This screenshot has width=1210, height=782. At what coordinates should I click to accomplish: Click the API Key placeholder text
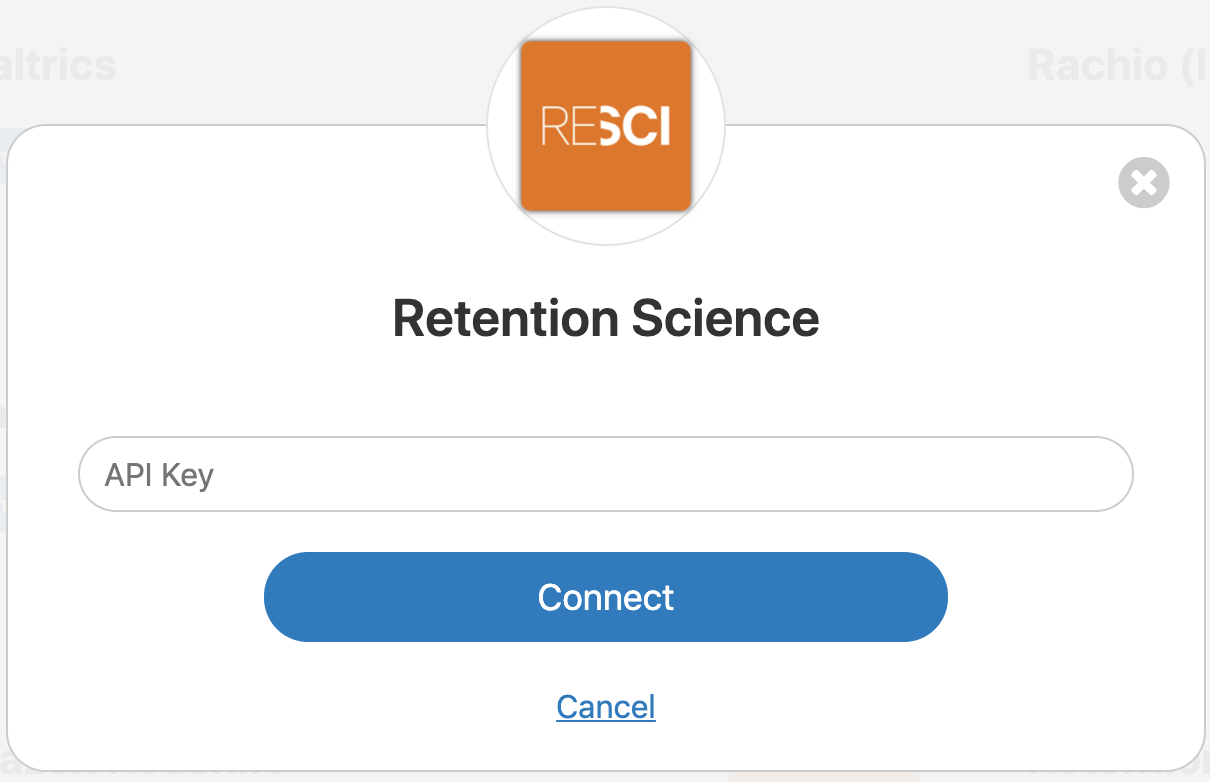point(159,475)
